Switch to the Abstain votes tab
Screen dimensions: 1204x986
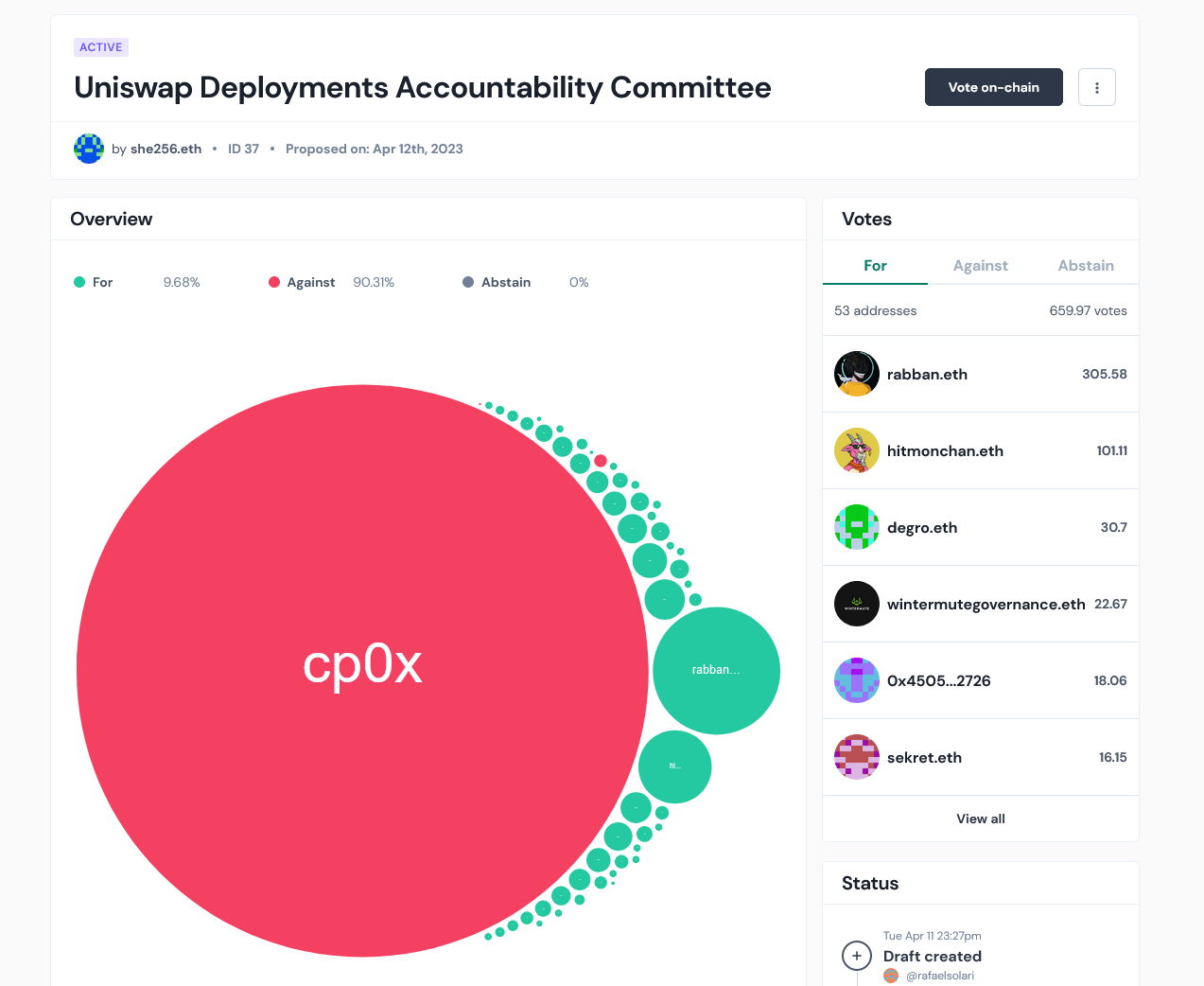(x=1086, y=266)
